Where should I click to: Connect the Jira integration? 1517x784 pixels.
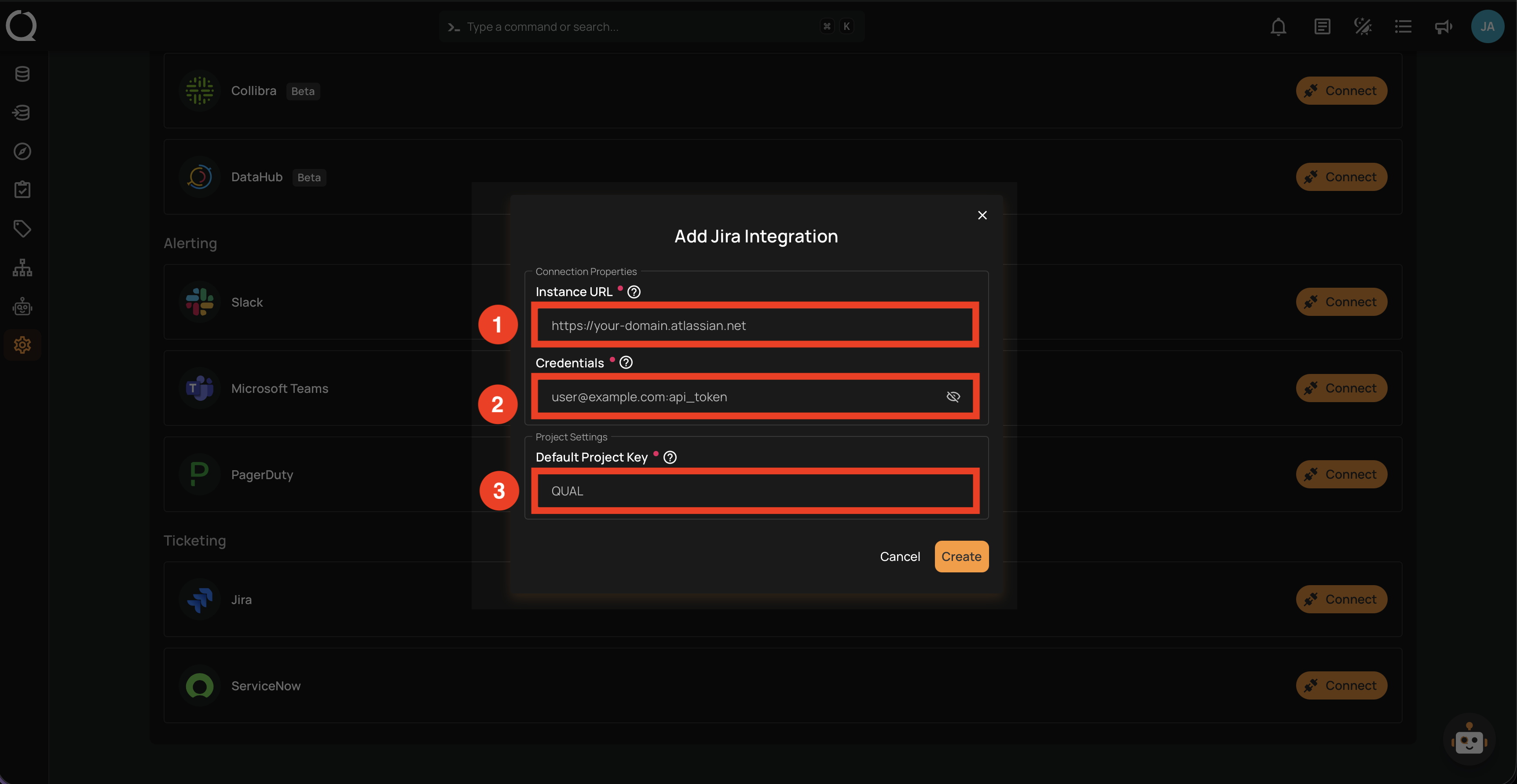click(x=1341, y=600)
